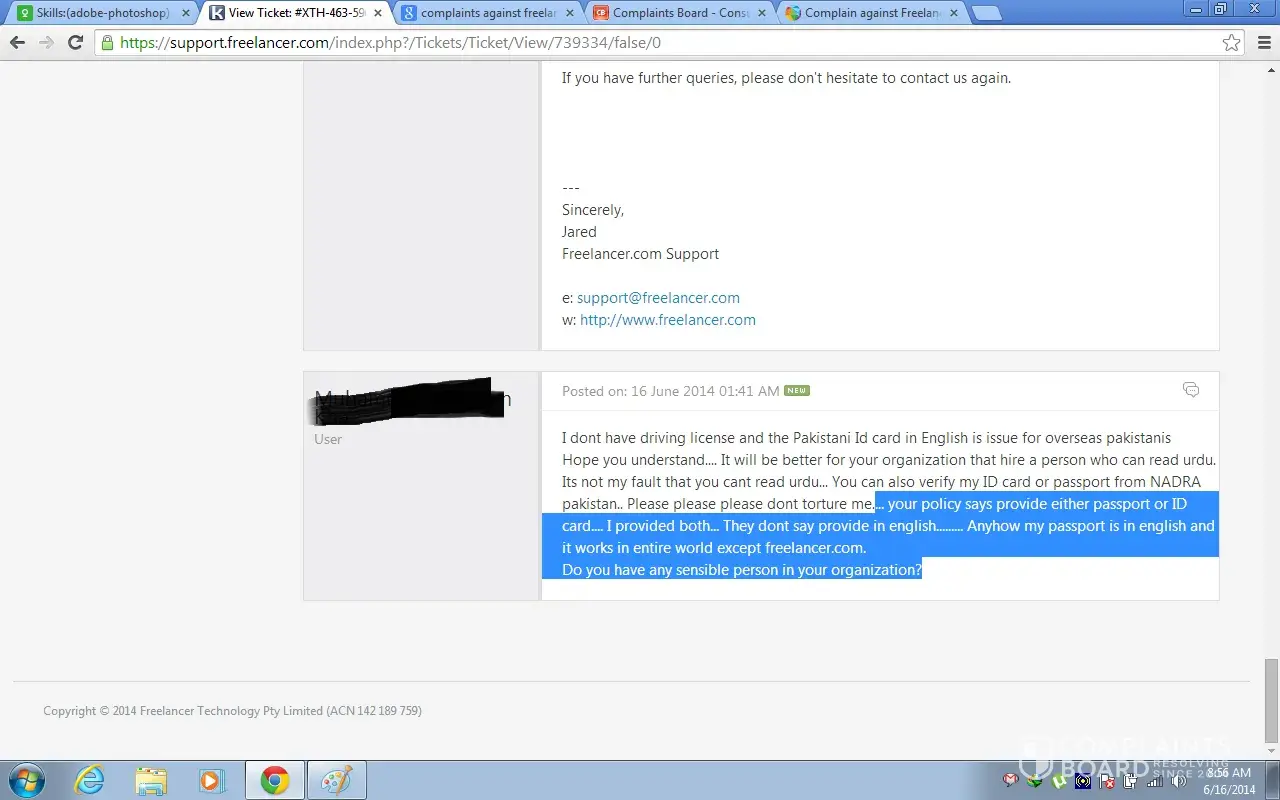Click the address bar URL field
Viewport: 1280px width, 800px height.
(x=670, y=43)
